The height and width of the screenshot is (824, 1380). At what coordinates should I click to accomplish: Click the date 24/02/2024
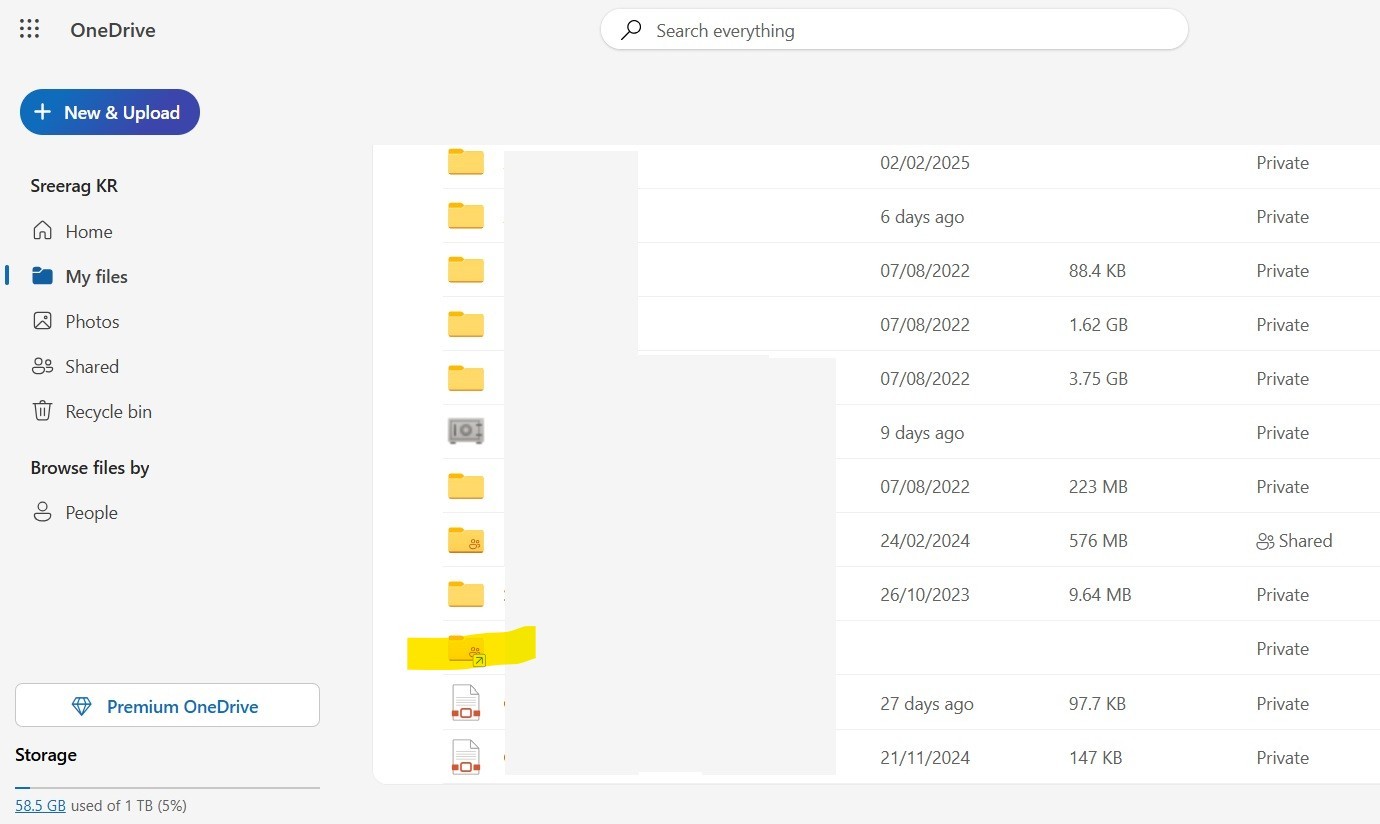925,540
